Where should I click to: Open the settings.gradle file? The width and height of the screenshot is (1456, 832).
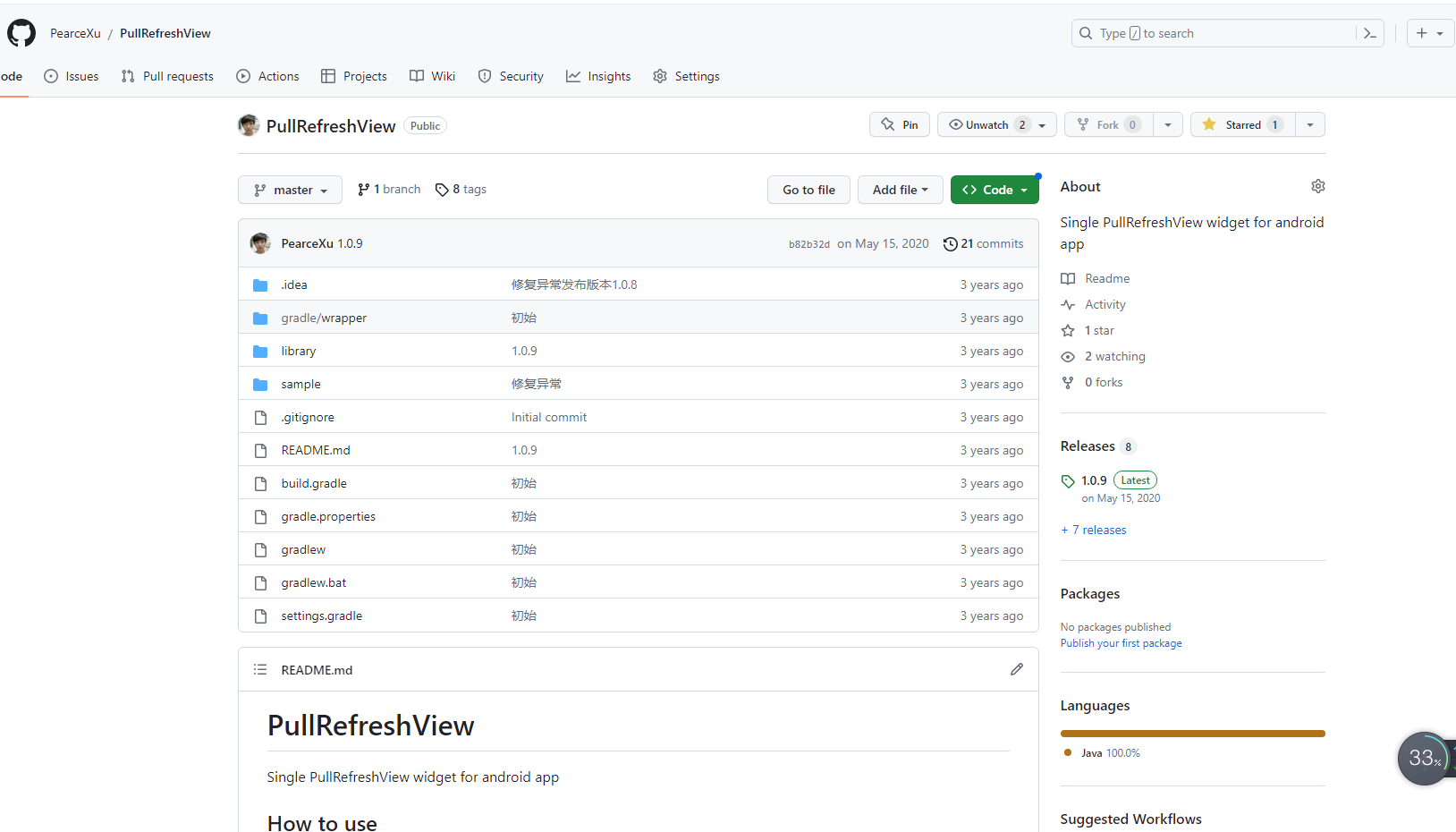(x=322, y=616)
